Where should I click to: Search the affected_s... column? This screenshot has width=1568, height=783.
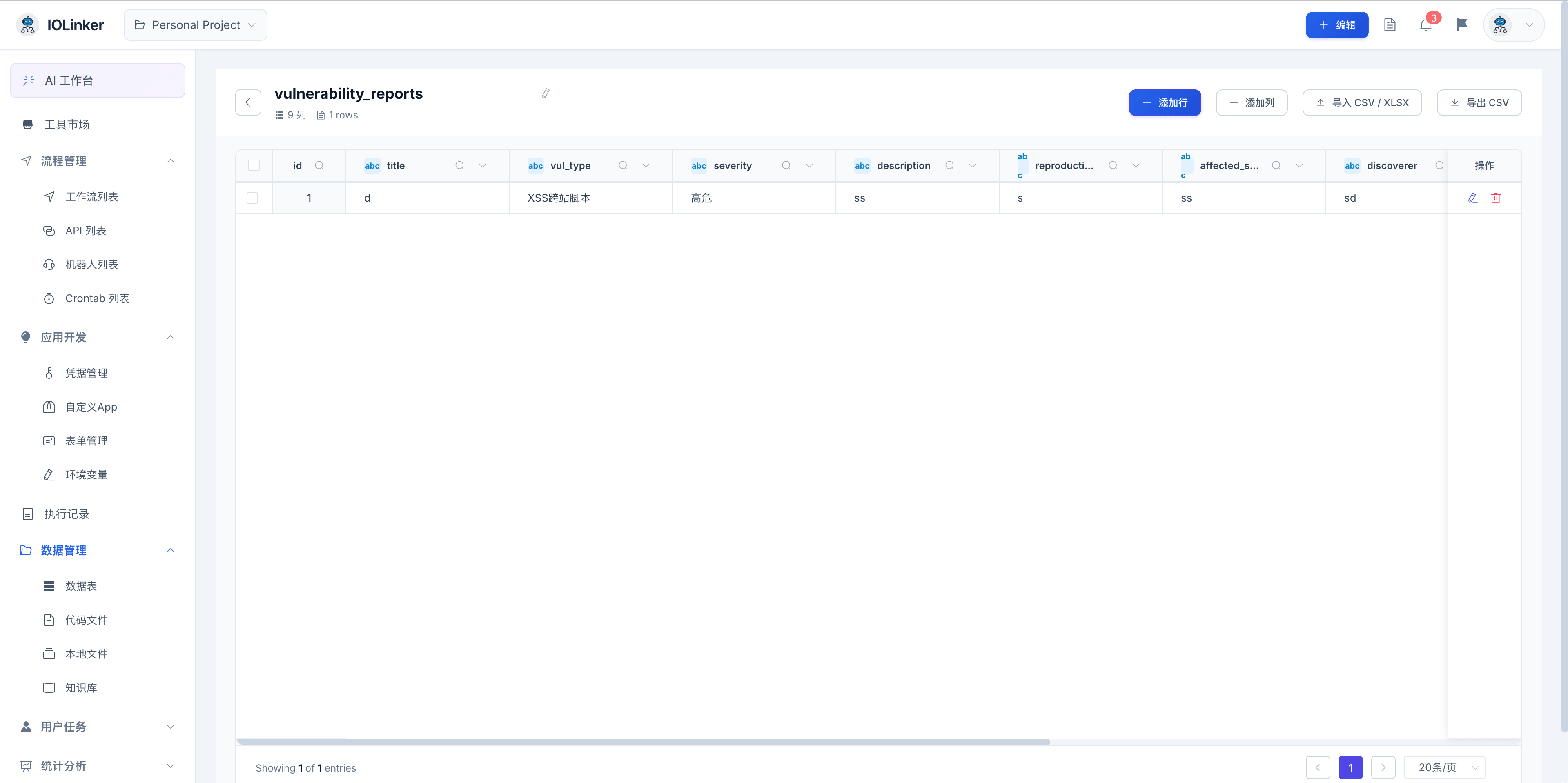point(1276,165)
